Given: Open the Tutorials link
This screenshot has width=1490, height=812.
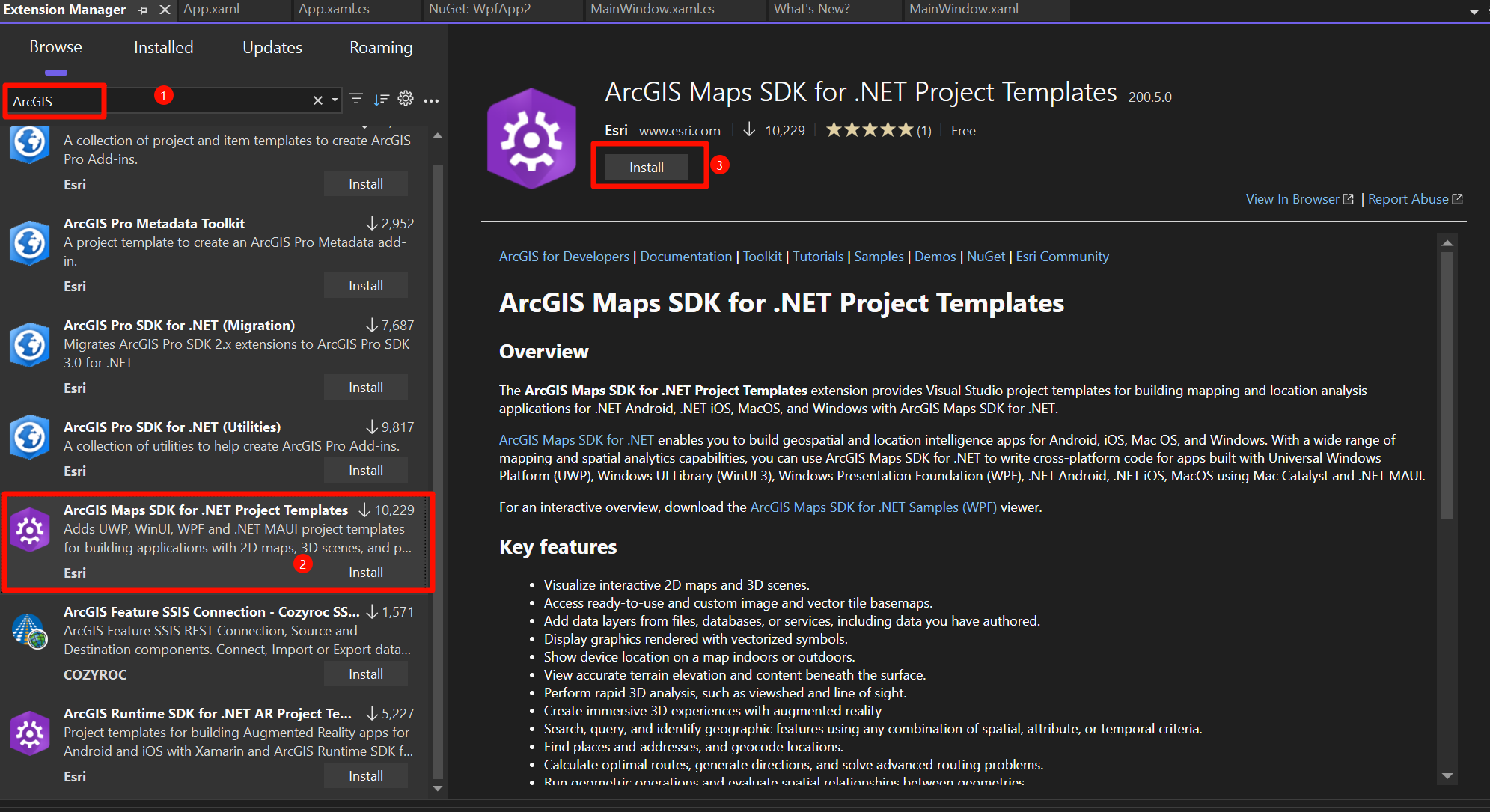Looking at the screenshot, I should [818, 257].
